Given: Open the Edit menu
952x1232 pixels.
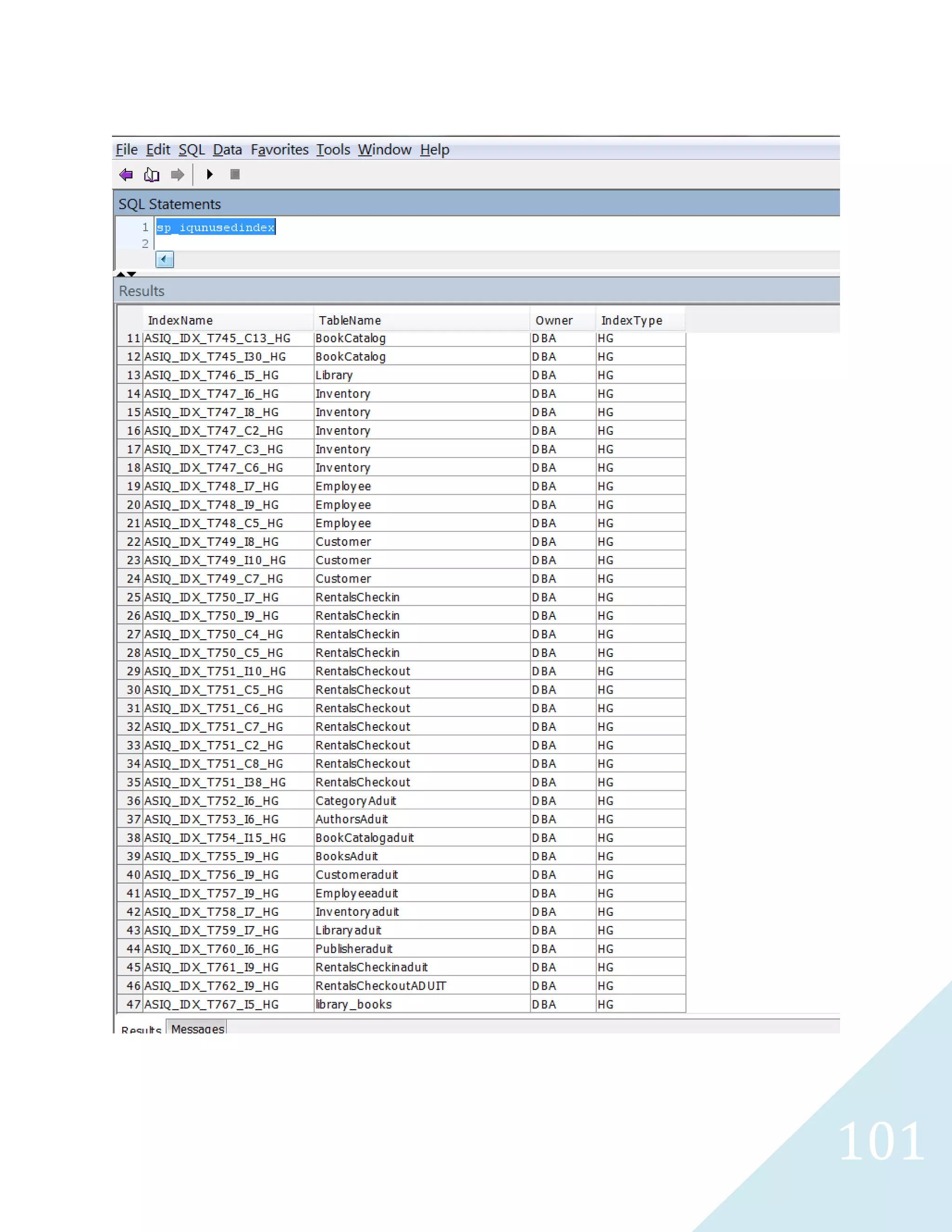Looking at the screenshot, I should coord(158,150).
